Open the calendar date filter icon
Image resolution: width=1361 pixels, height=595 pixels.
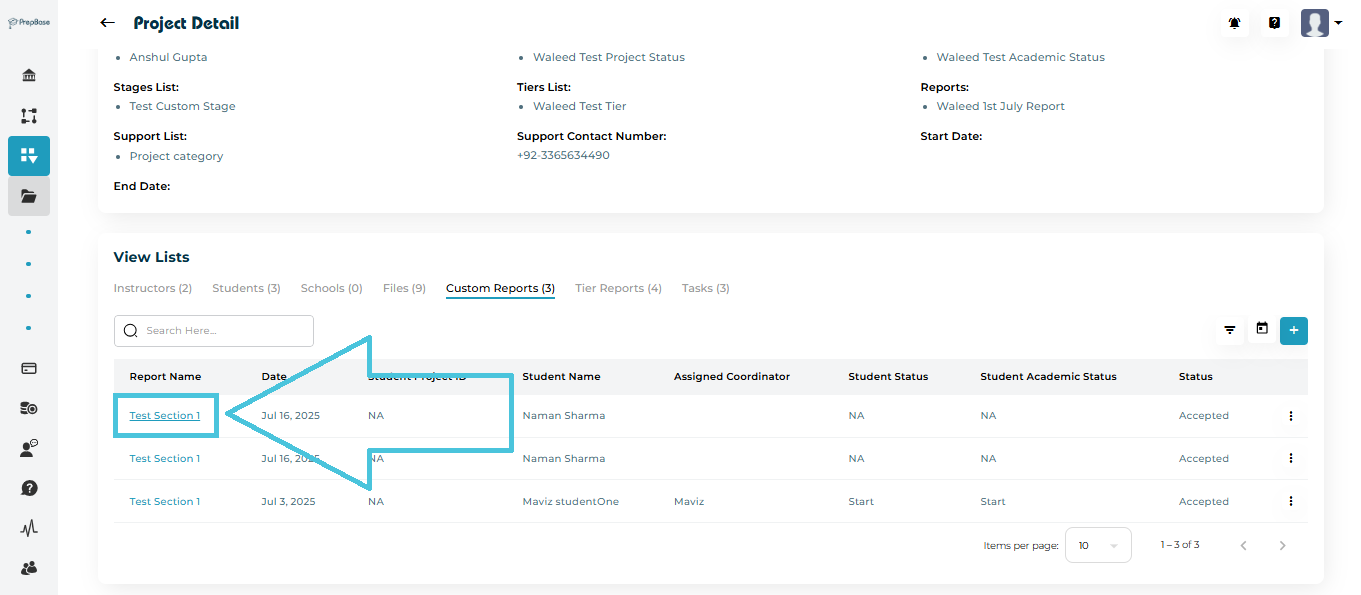(x=1262, y=329)
